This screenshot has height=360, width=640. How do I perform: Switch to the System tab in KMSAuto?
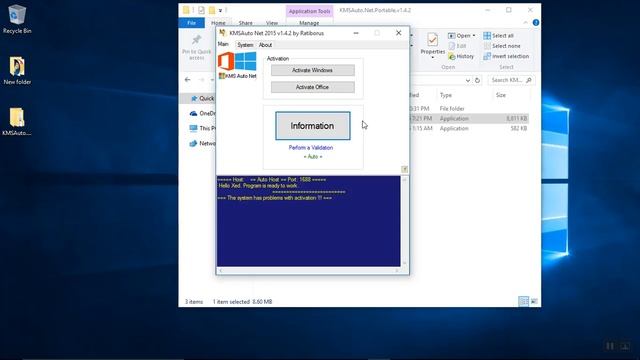[245, 45]
